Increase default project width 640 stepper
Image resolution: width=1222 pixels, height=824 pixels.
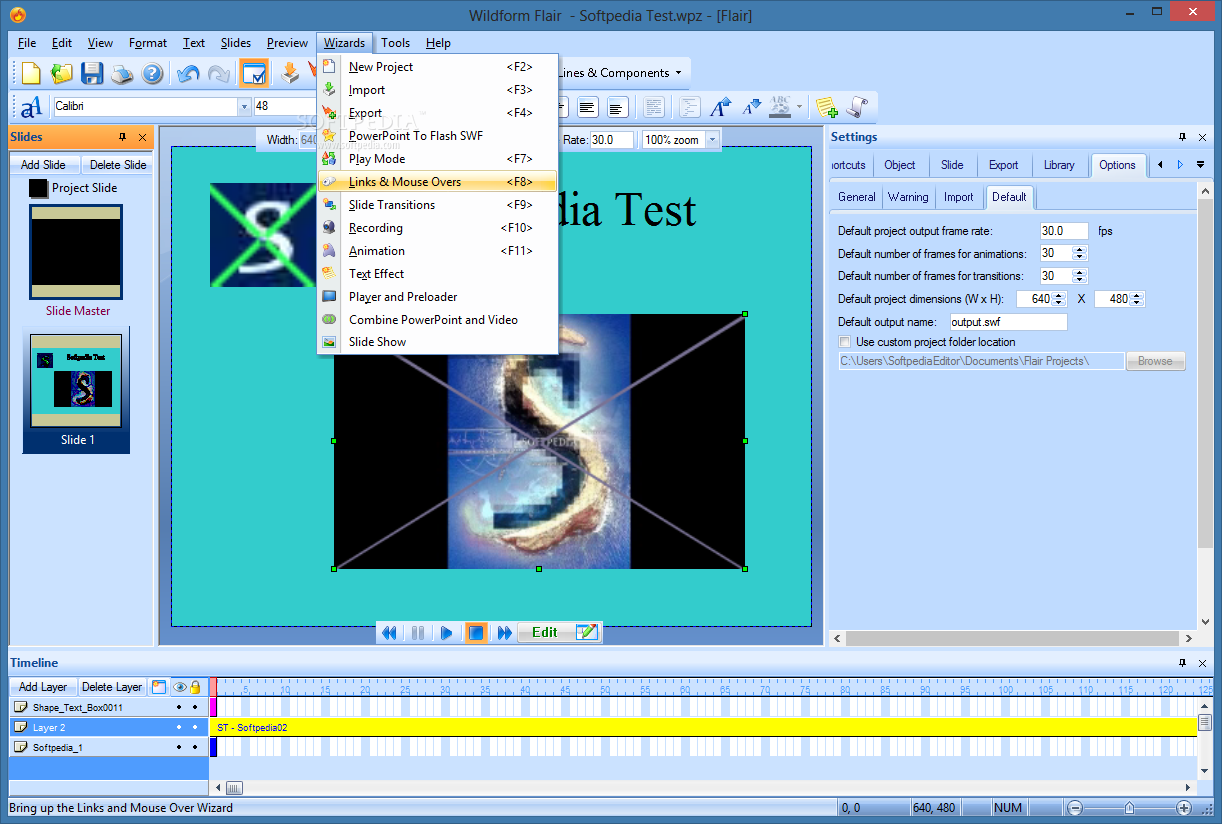(x=1060, y=295)
